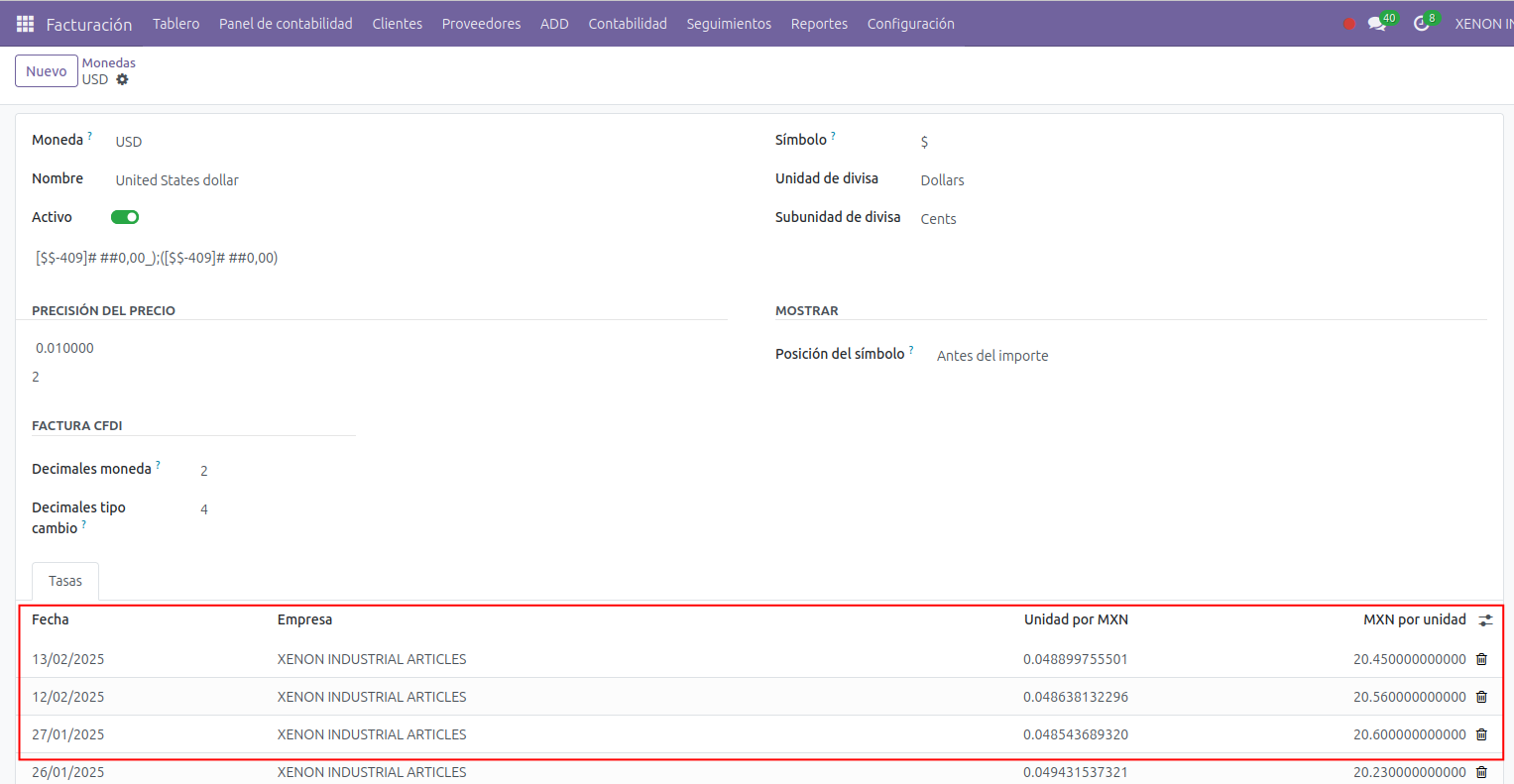The image size is (1514, 784).
Task: Click the Nuevo button
Action: (x=47, y=71)
